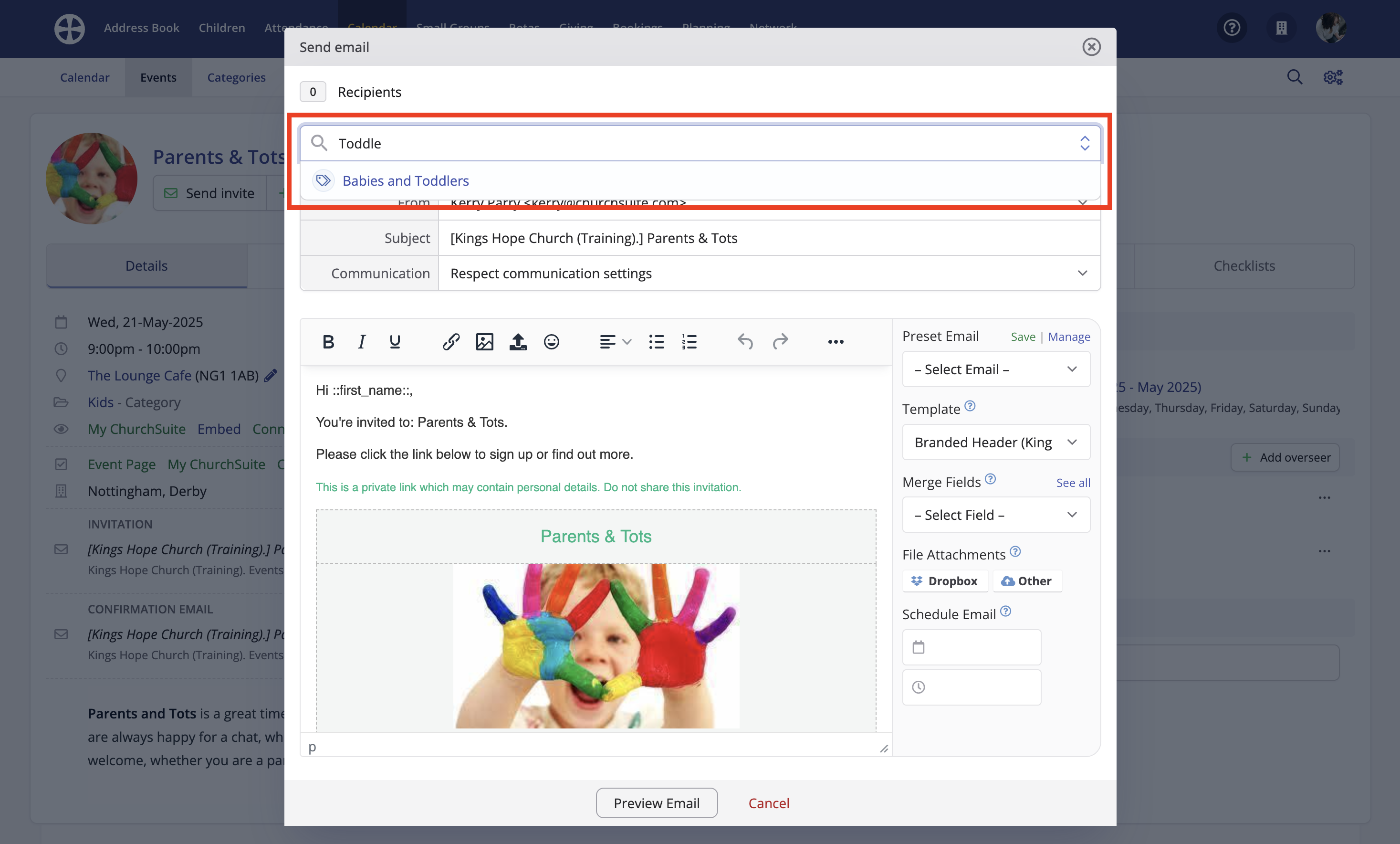
Task: Insert a numbered list
Action: tap(689, 342)
